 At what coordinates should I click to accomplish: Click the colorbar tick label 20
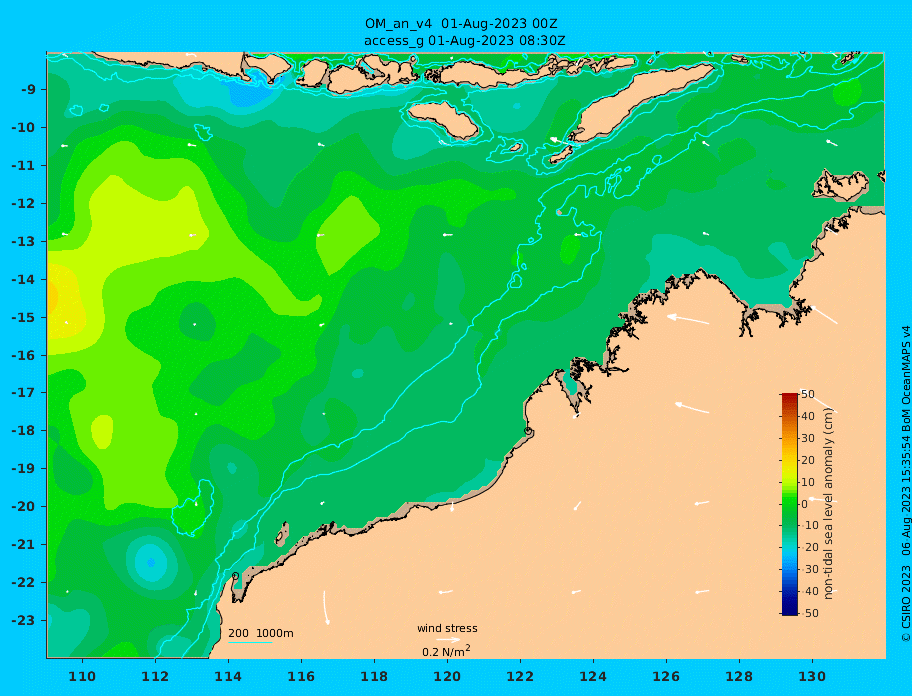(x=808, y=461)
